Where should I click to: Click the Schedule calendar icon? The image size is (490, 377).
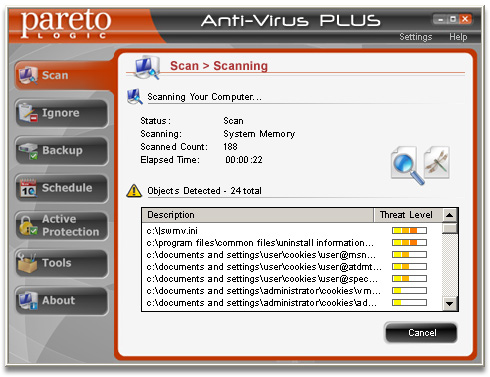pos(28,188)
